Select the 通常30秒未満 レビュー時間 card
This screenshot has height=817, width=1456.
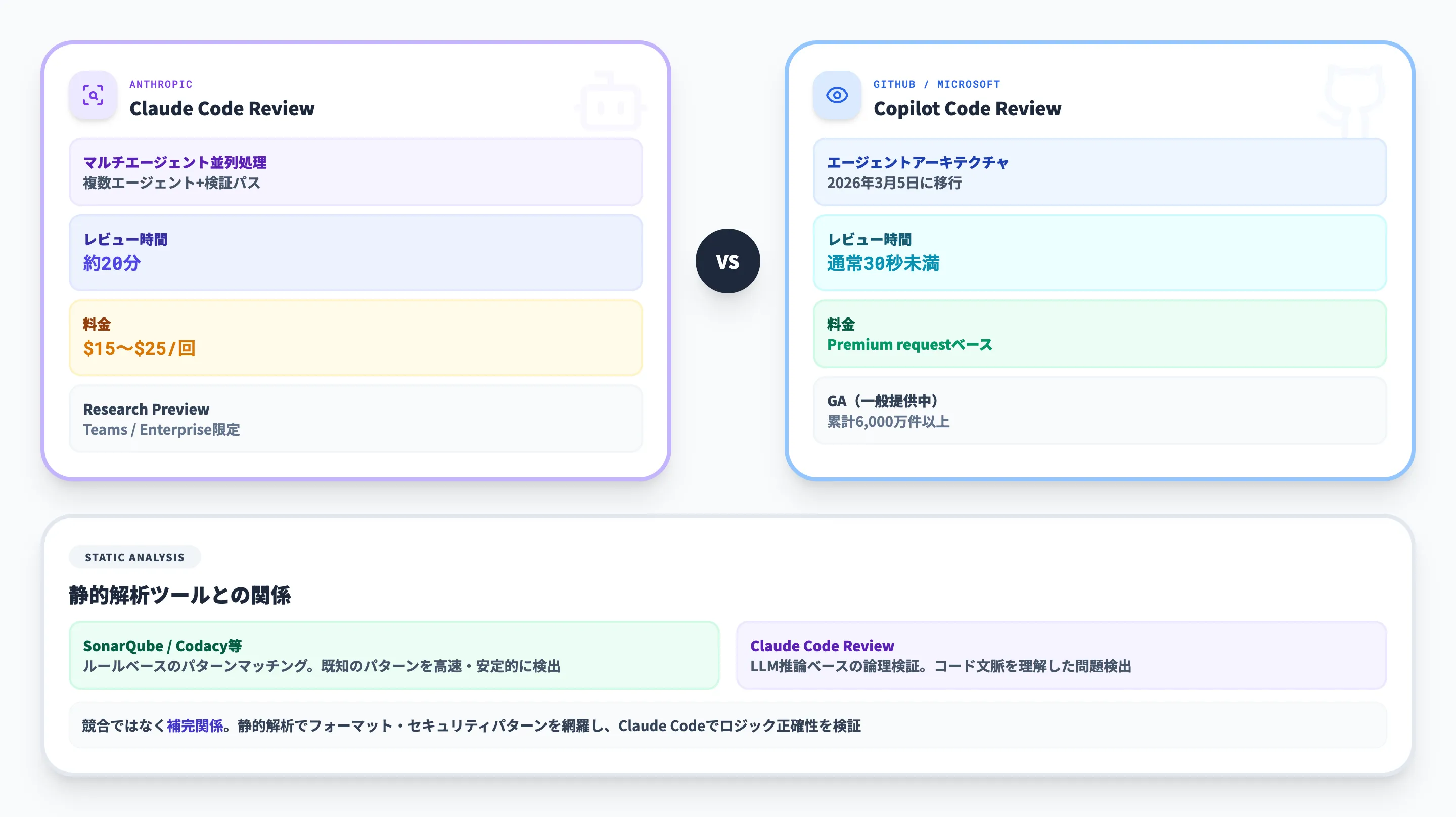tap(1099, 253)
